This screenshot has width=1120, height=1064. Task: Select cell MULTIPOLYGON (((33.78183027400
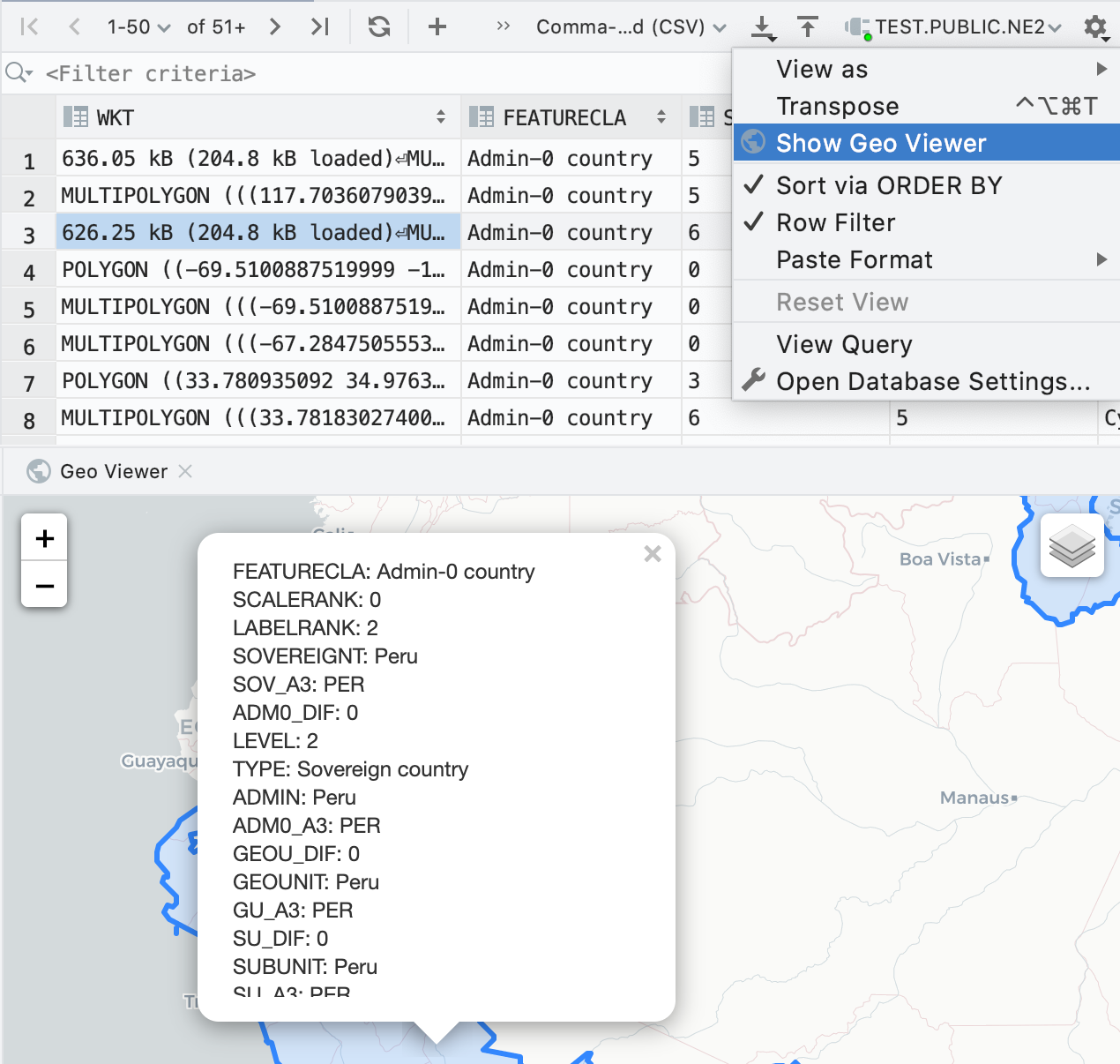(x=258, y=417)
